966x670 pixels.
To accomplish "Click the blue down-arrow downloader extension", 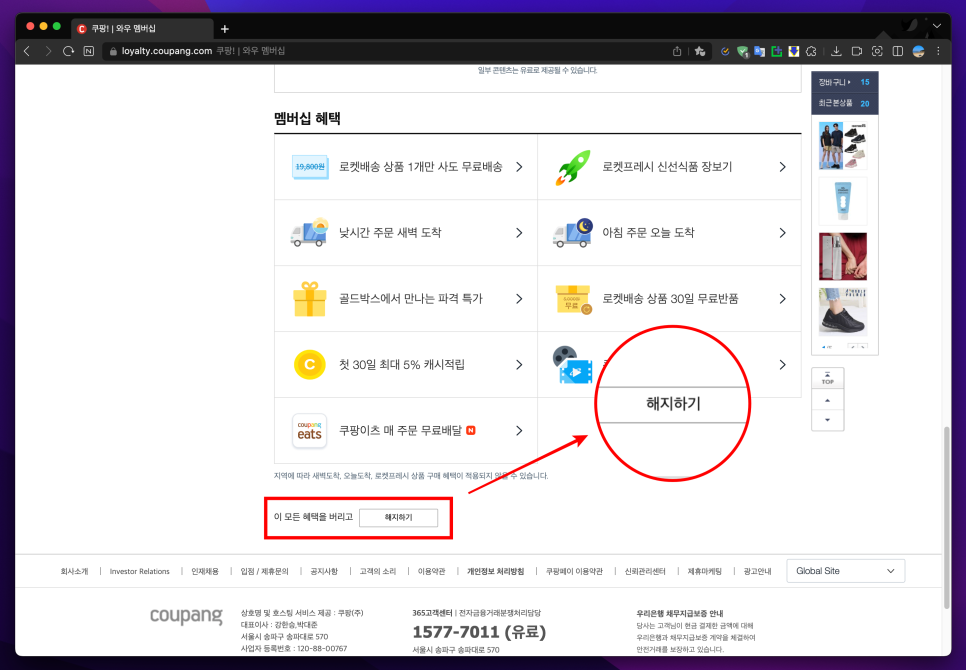I will 794,52.
